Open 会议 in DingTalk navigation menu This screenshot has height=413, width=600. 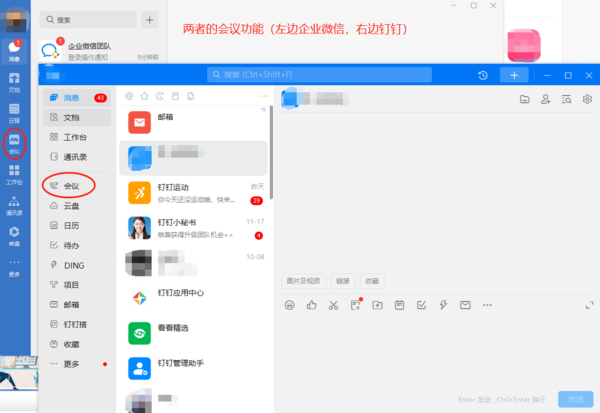click(70, 186)
